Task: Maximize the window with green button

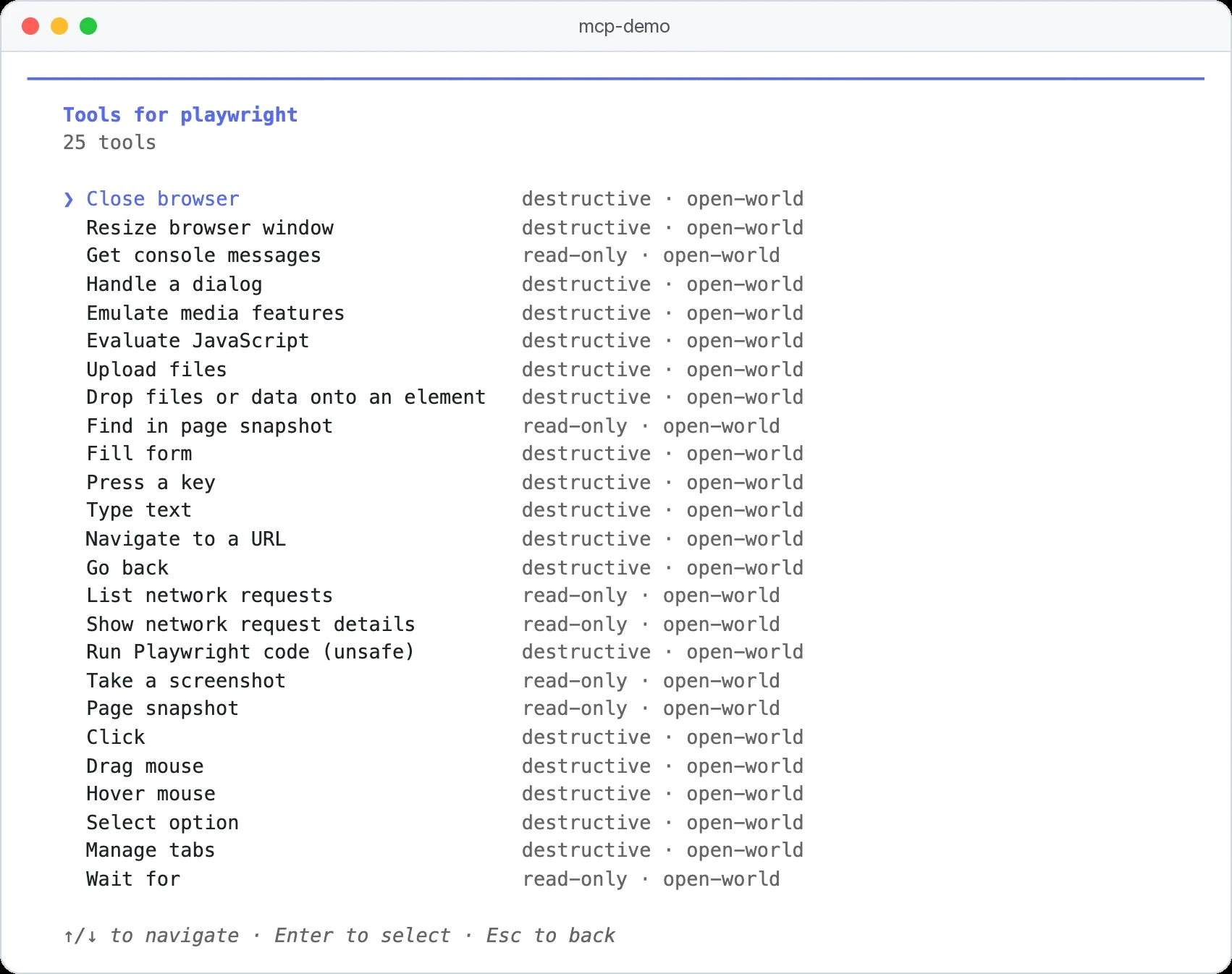Action: (x=88, y=27)
